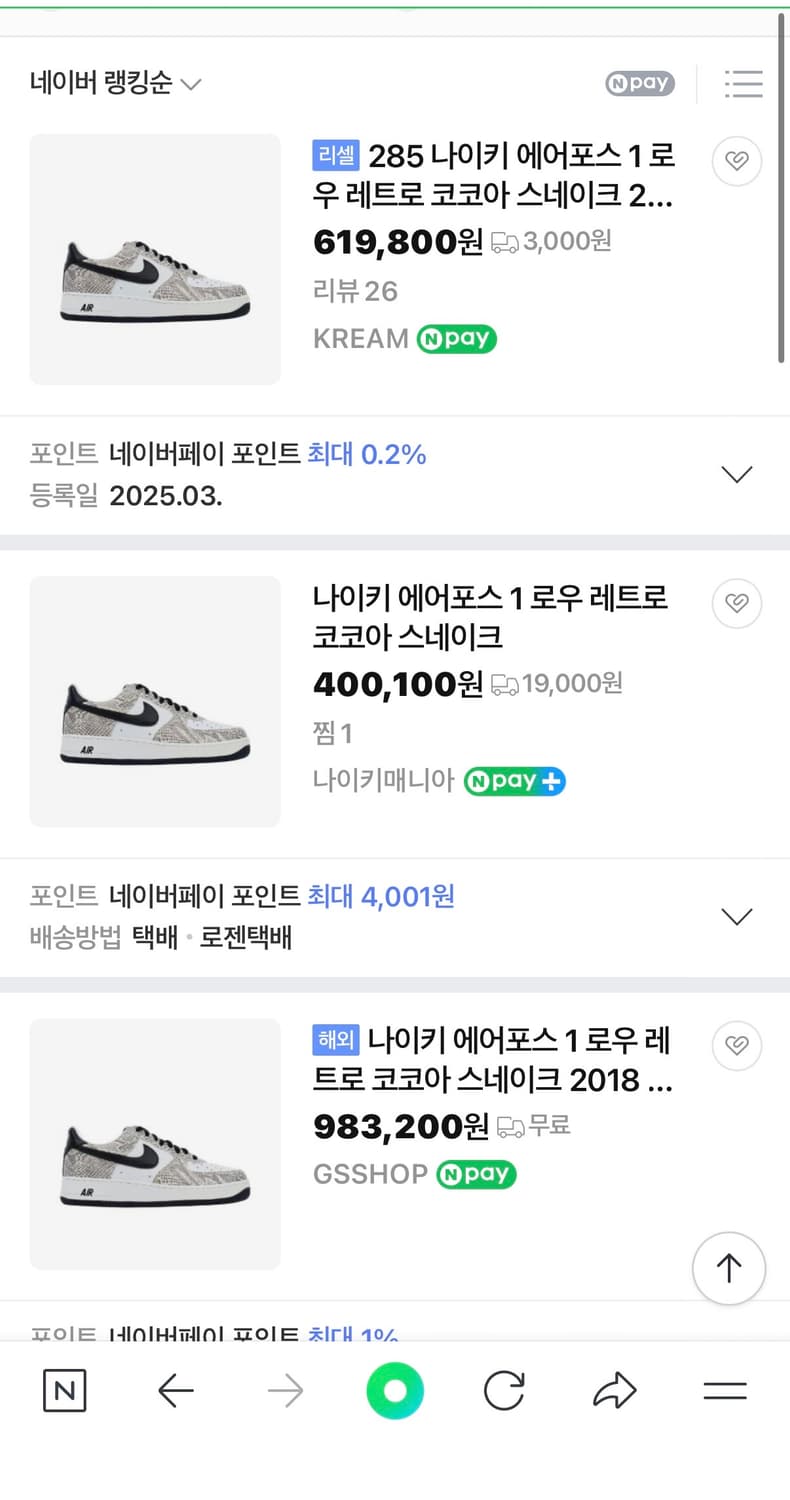Open the GSSHOP seller link
Screen dimensions: 790x1500
pos(370,1174)
